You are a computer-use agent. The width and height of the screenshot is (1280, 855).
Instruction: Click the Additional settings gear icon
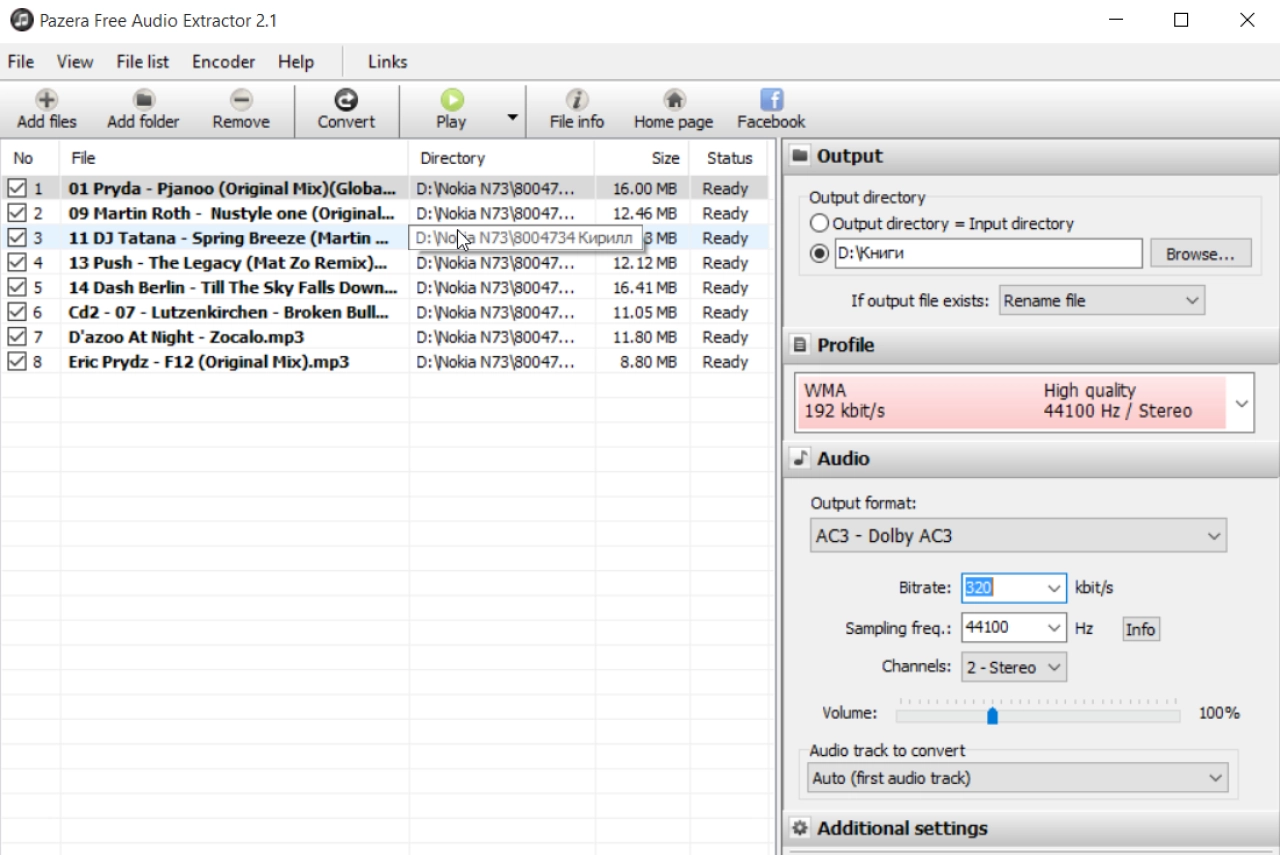click(800, 828)
